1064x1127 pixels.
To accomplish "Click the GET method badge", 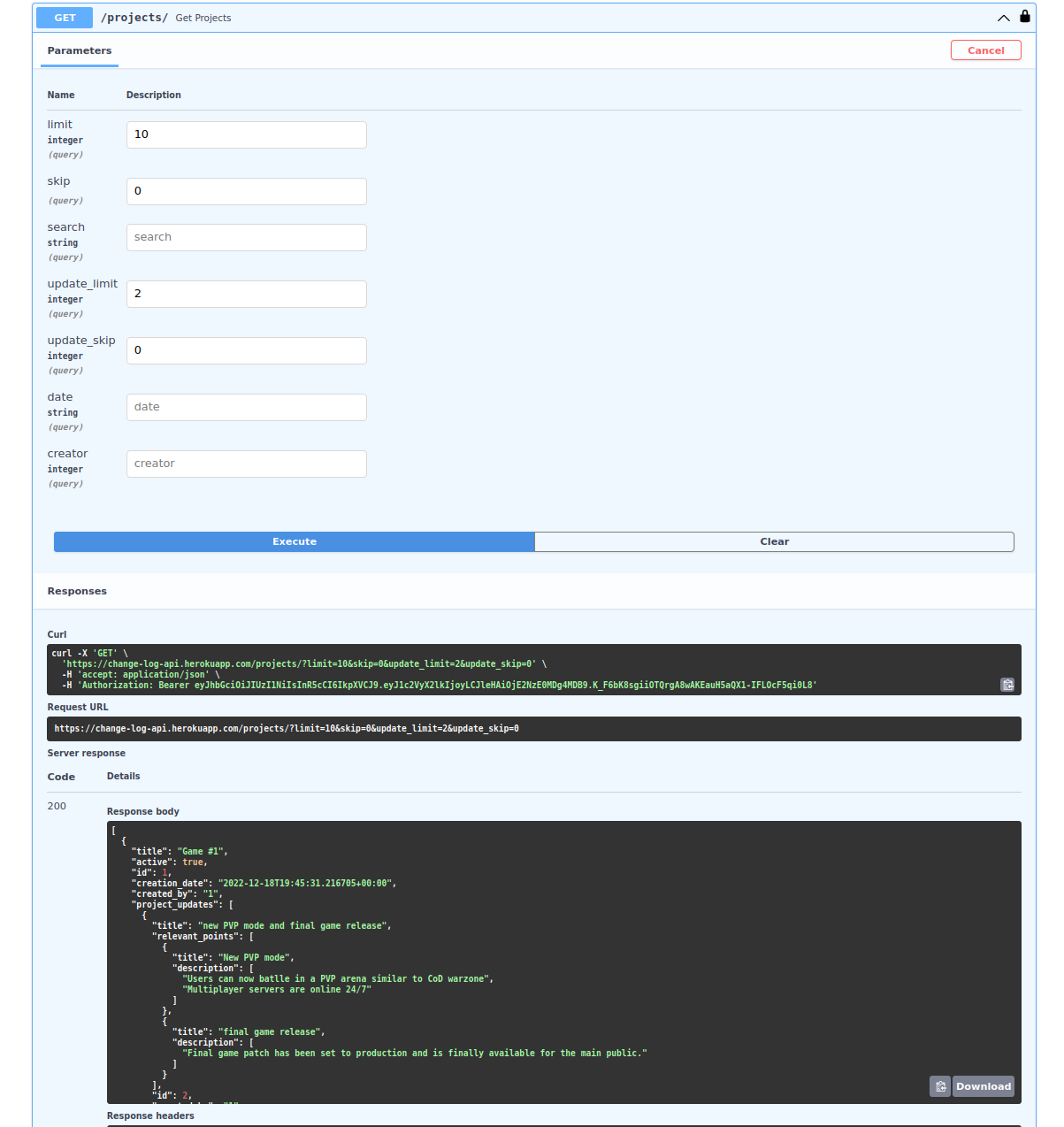I will click(65, 18).
